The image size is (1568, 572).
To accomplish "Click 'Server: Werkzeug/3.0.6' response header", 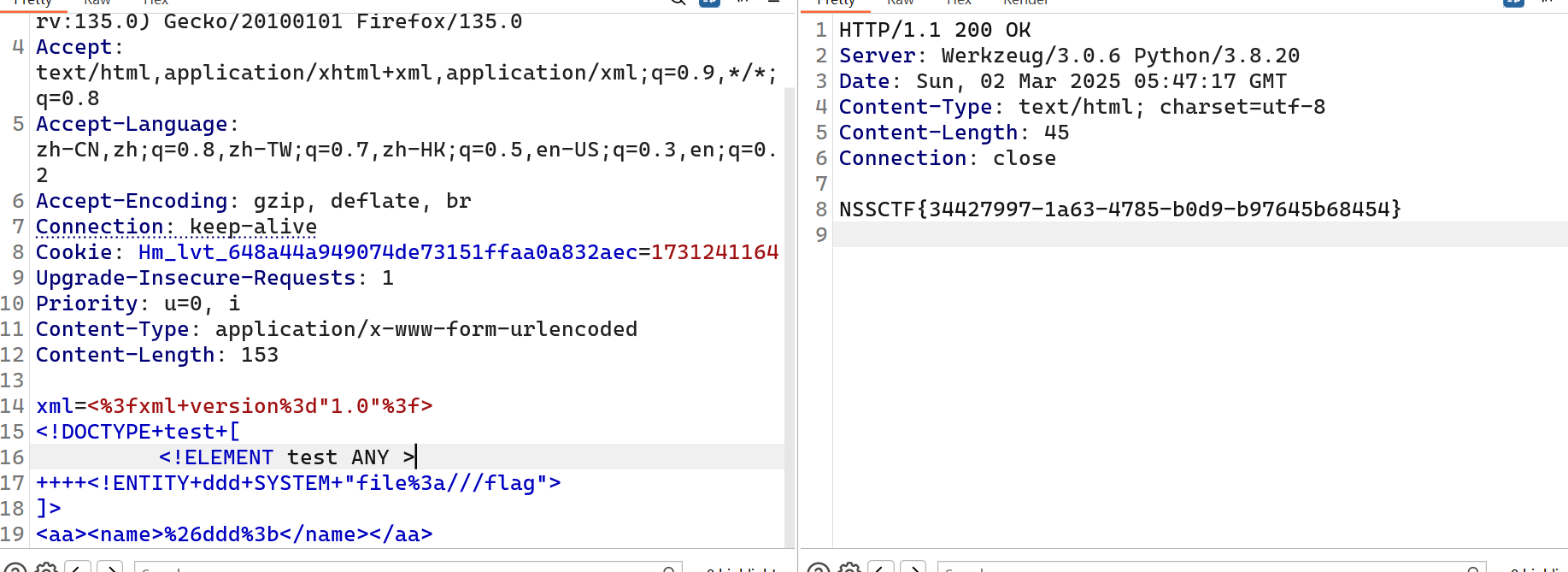I will [x=1069, y=56].
